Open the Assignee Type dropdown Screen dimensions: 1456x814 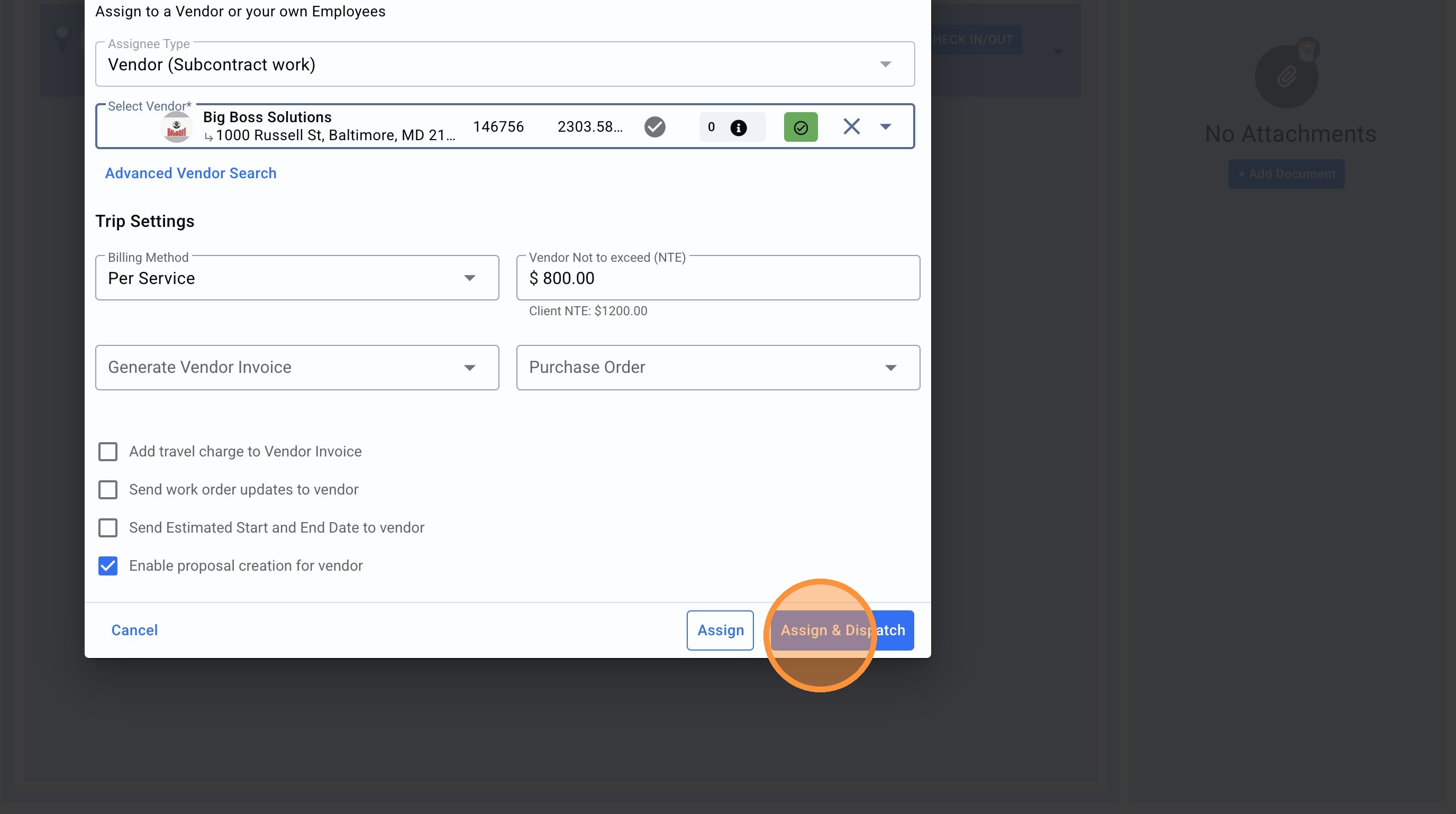click(885, 65)
